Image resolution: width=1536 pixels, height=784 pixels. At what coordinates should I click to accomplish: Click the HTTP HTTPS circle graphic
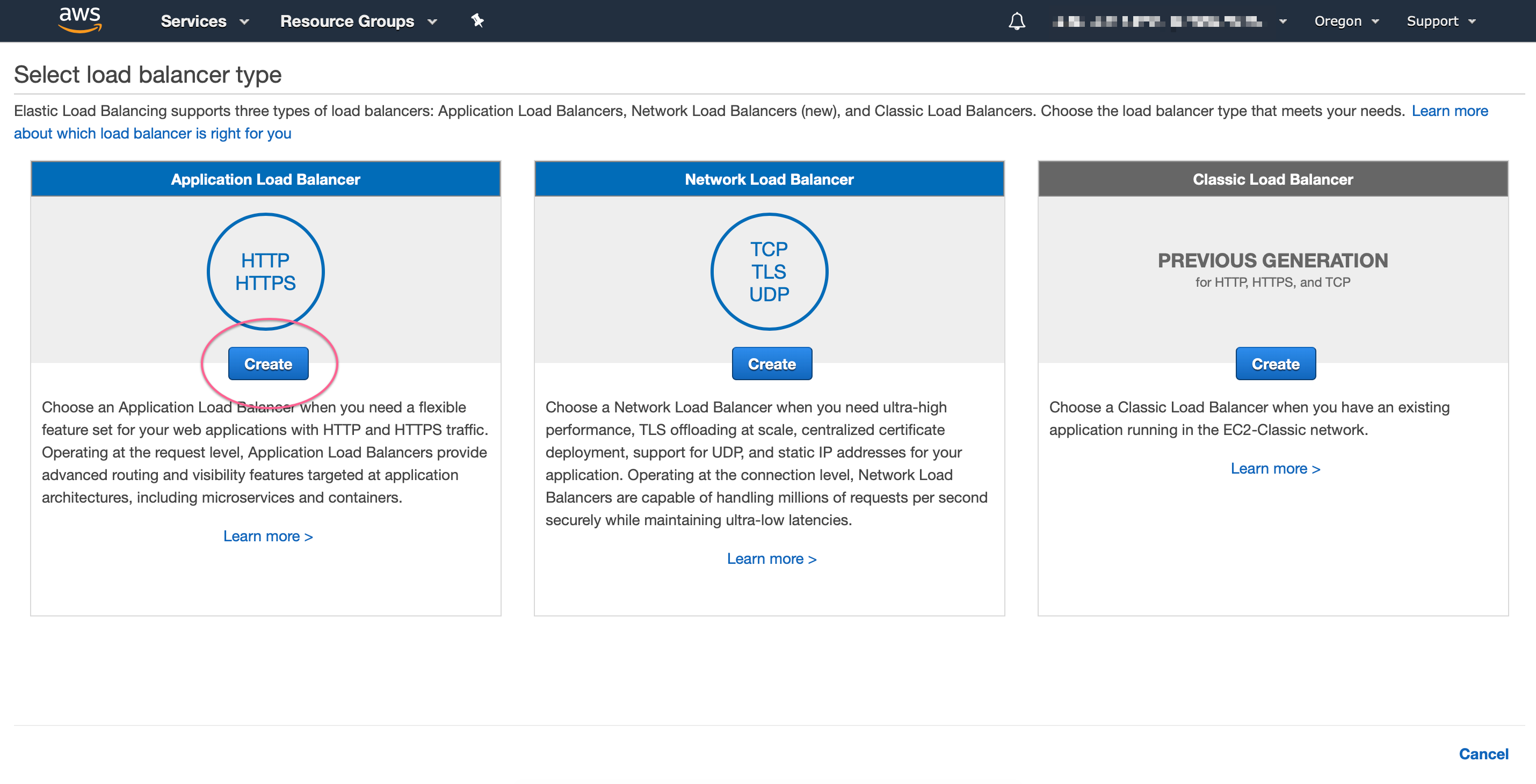(265, 271)
